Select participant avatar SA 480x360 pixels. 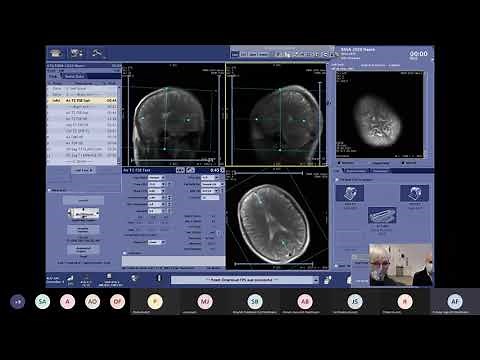click(42, 302)
